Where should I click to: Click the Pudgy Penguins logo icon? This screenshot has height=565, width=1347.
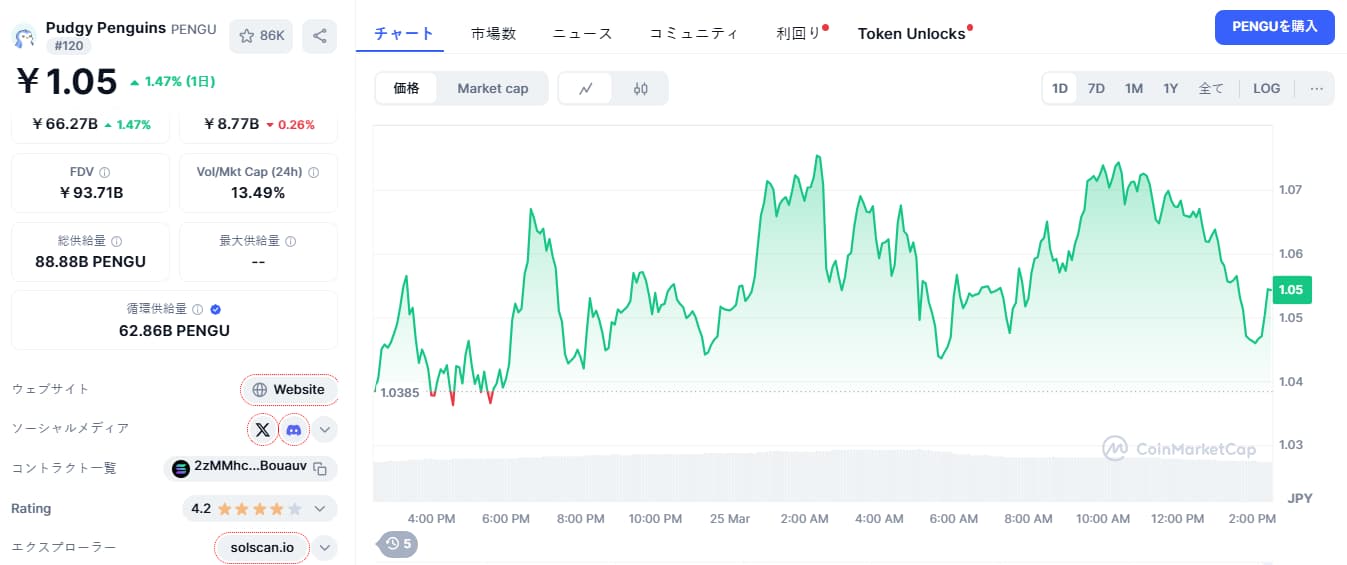click(x=23, y=37)
